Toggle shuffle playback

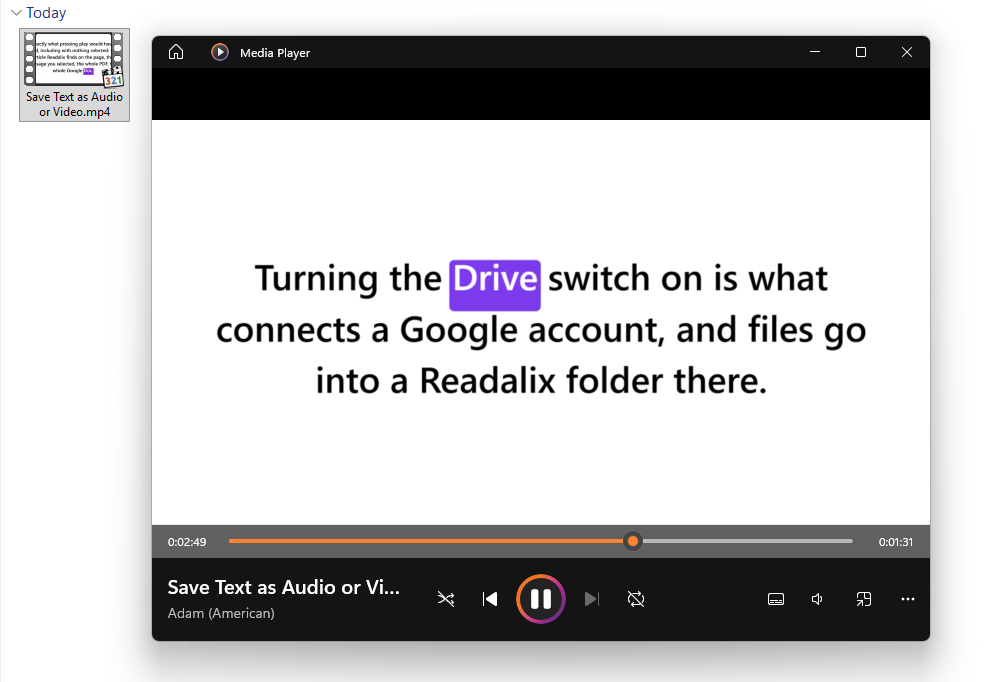(446, 599)
